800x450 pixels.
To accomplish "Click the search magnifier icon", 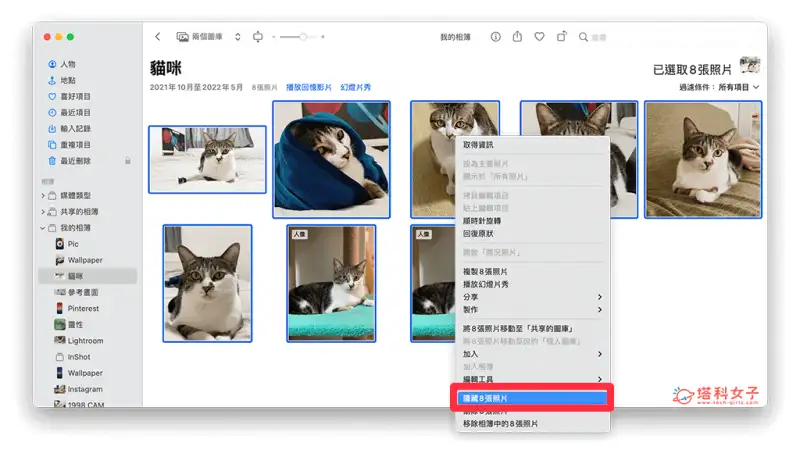I will coord(583,37).
